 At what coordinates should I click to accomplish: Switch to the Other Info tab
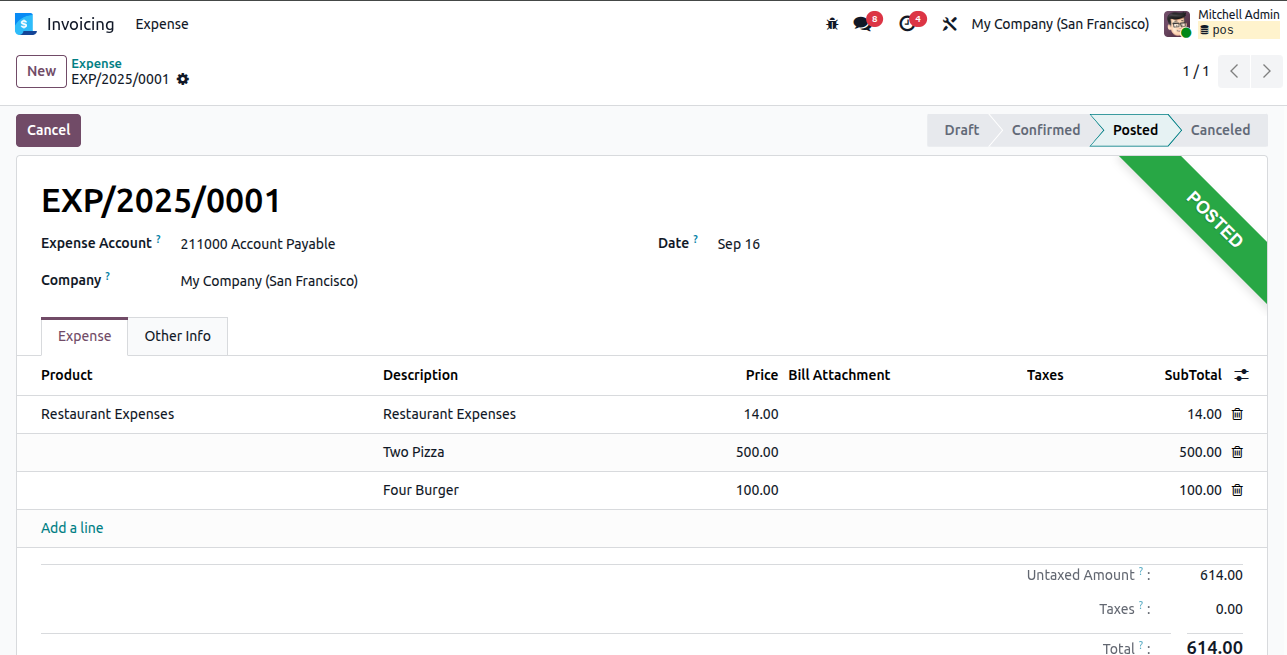178,336
